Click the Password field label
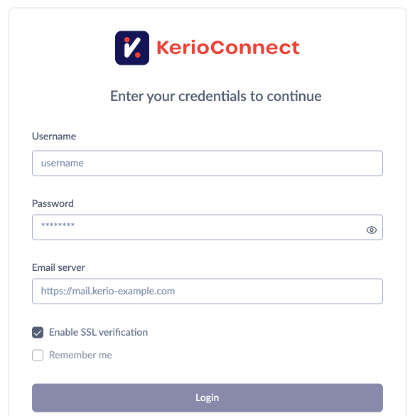Screen dimensions: 416x416 pos(53,204)
